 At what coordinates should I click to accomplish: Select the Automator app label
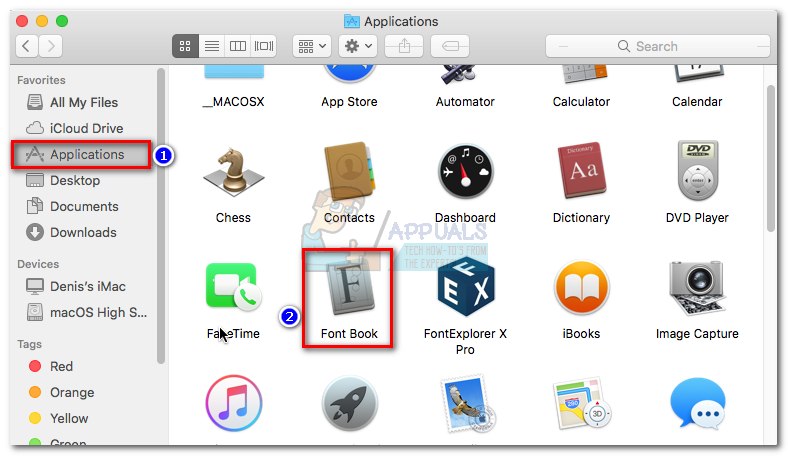point(465,102)
